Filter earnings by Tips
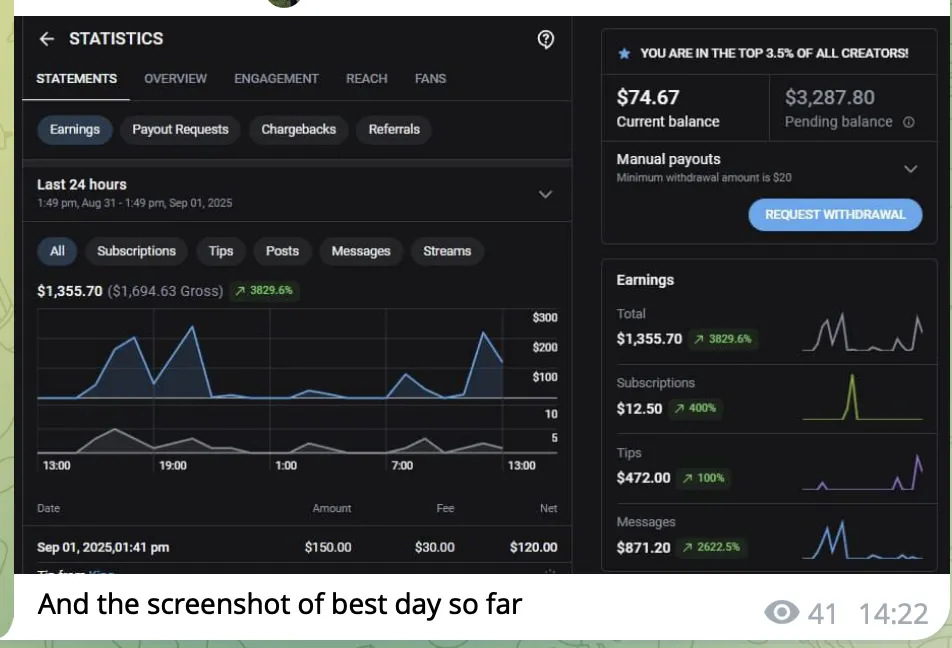 (x=221, y=251)
